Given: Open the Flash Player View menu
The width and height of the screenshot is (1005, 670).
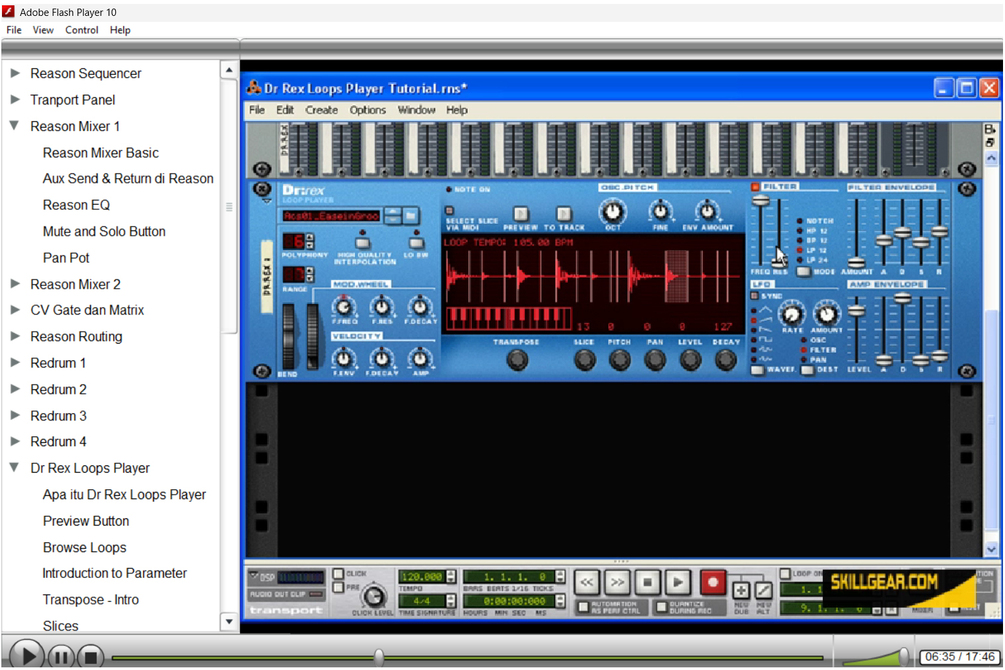Looking at the screenshot, I should [43, 30].
